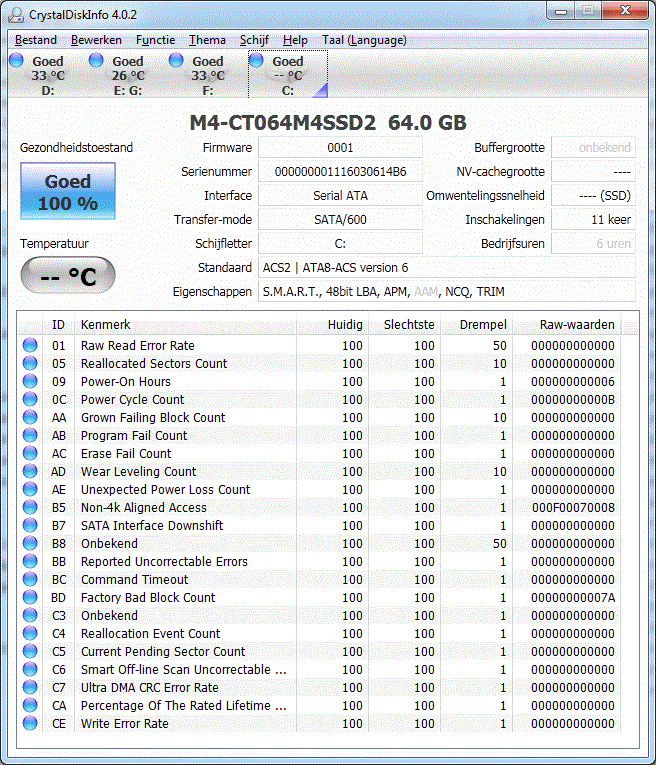Click the Inschakelingen field 11 keer
The width and height of the screenshot is (656, 765).
[x=594, y=219]
